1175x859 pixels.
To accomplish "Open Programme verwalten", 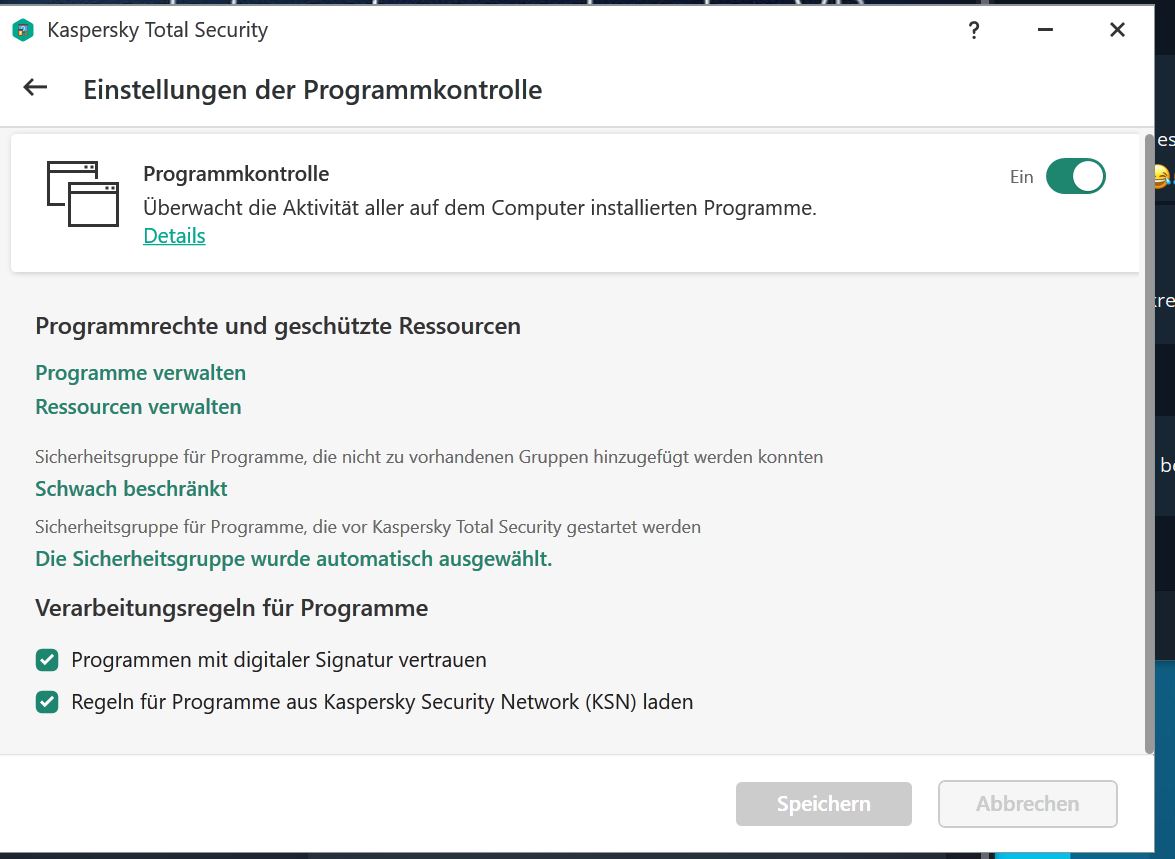I will pos(140,373).
